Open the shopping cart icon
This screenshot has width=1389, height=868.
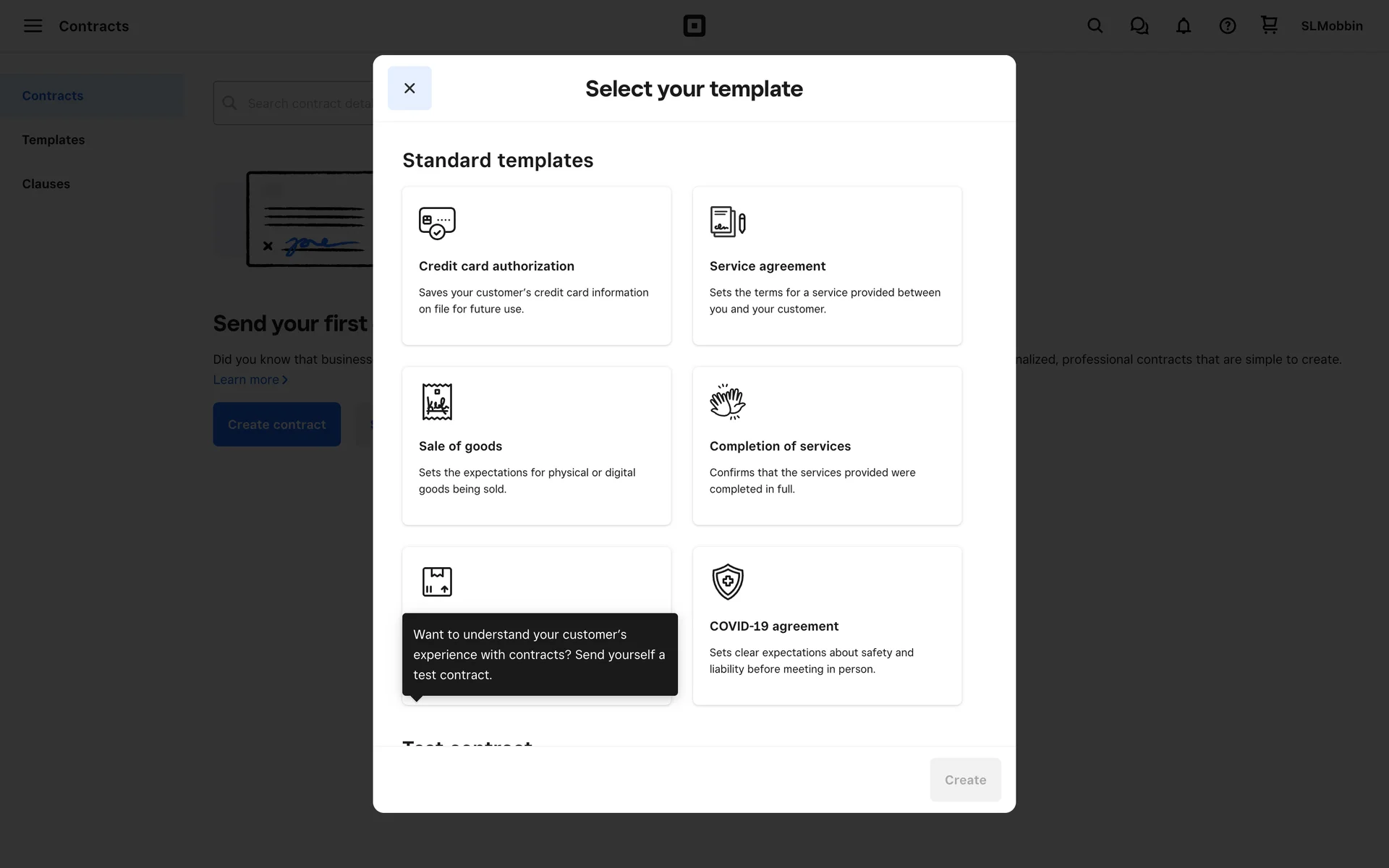click(1269, 25)
